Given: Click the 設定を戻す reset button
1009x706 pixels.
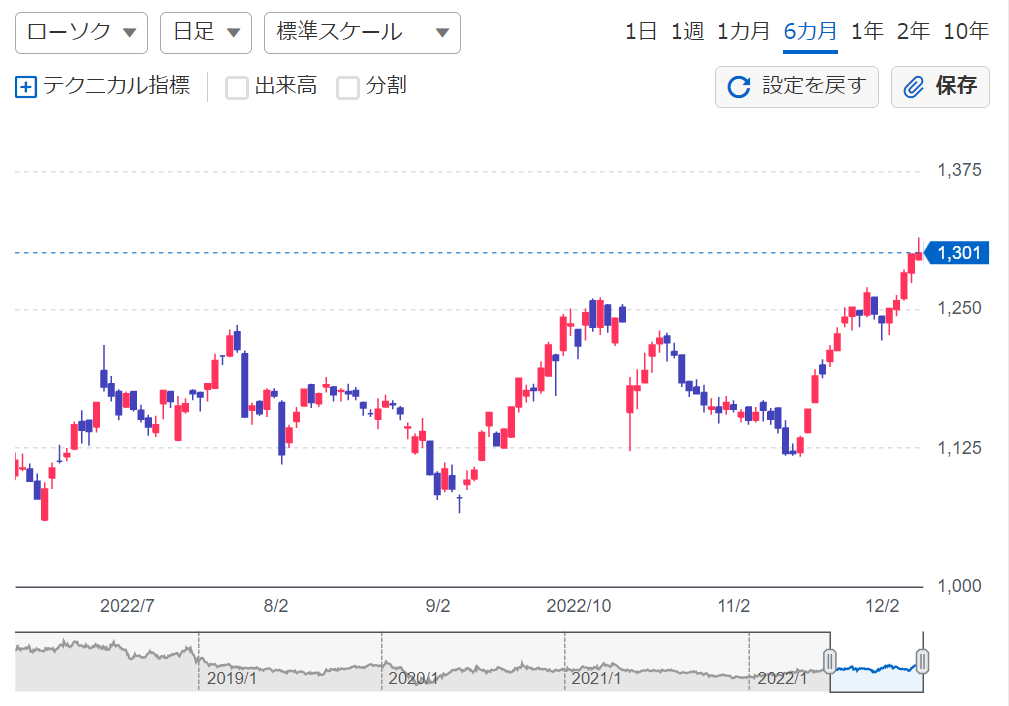Looking at the screenshot, I should click(x=797, y=87).
